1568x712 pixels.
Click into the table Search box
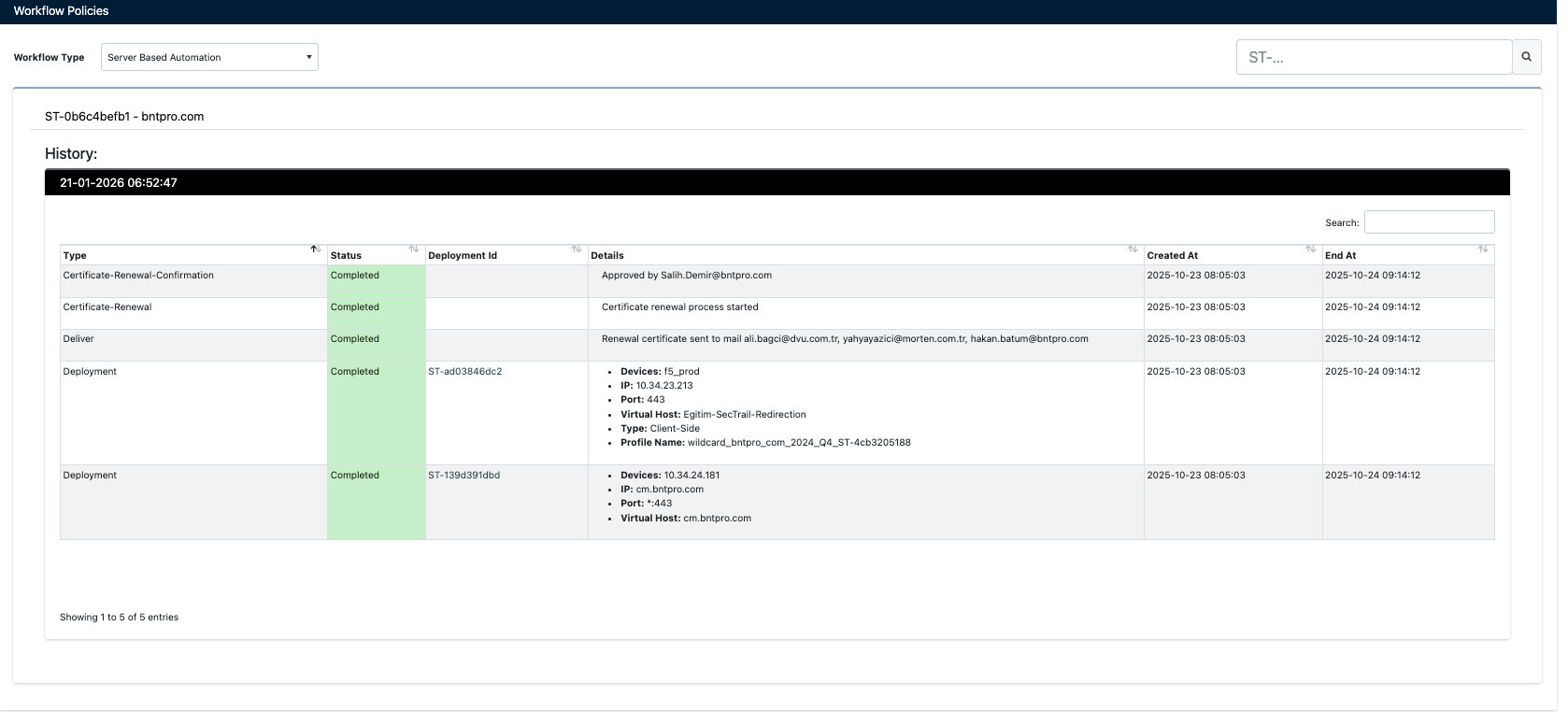coord(1429,222)
